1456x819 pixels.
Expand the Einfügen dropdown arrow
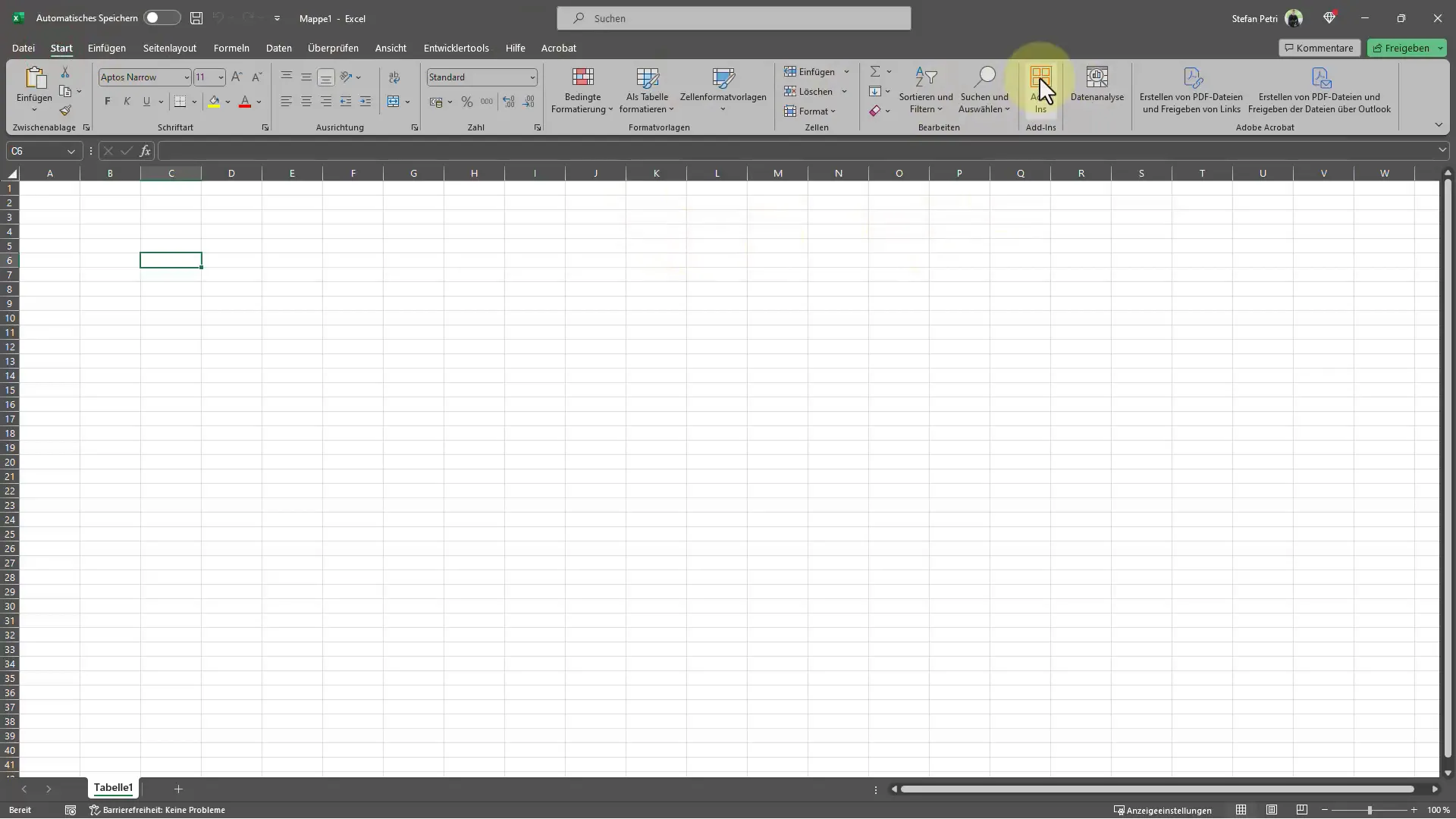[x=846, y=71]
